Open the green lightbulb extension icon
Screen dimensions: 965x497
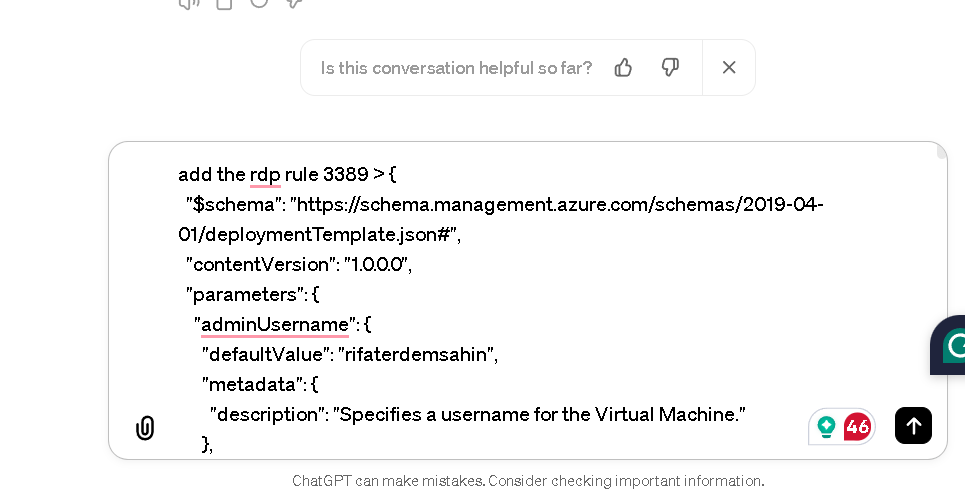826,426
